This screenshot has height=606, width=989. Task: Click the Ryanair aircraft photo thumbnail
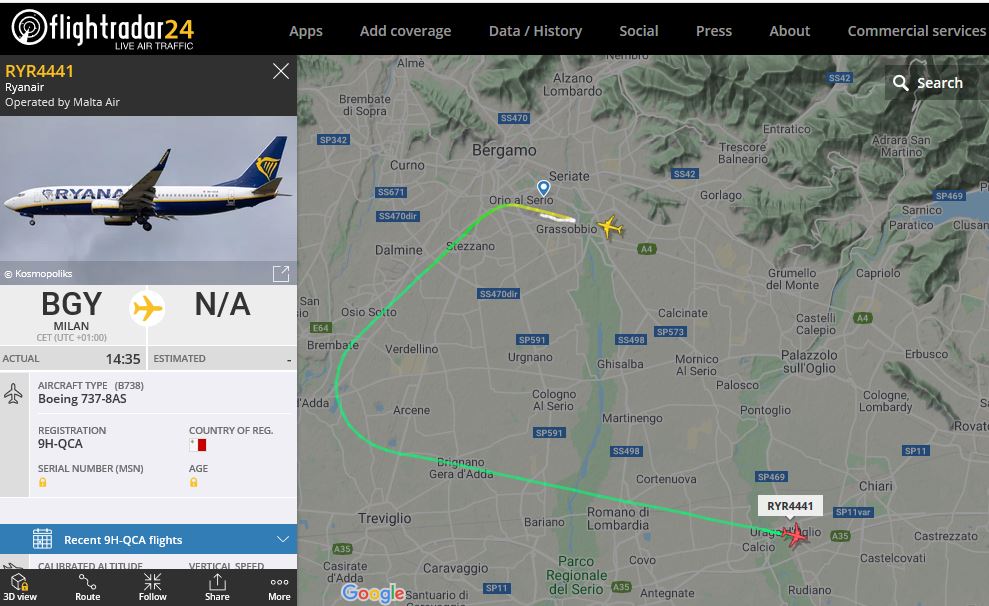[x=148, y=189]
